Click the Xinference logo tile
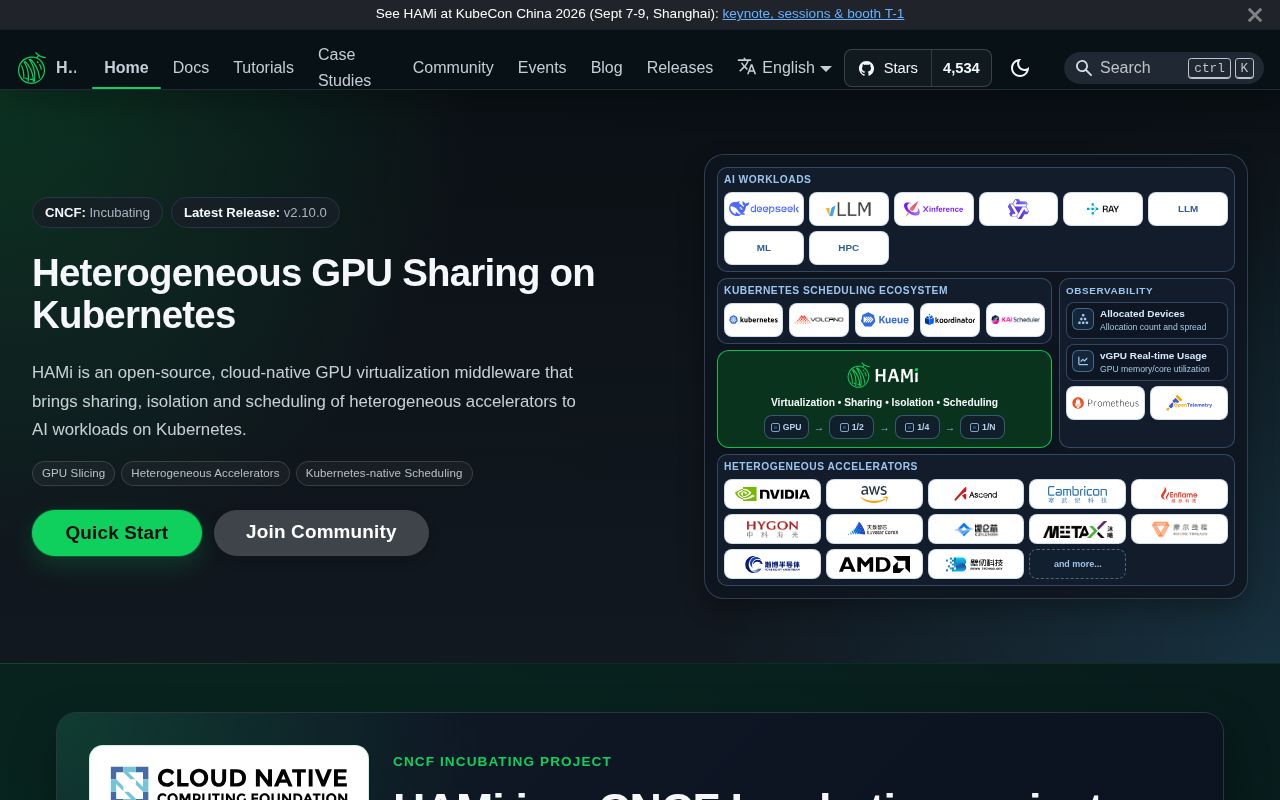1280x800 pixels. click(x=934, y=209)
